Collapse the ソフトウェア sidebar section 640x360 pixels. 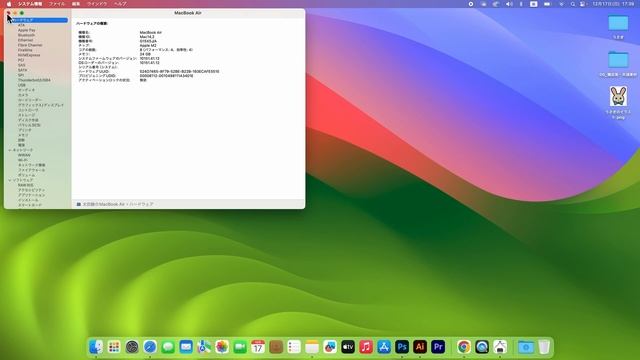coord(10,180)
